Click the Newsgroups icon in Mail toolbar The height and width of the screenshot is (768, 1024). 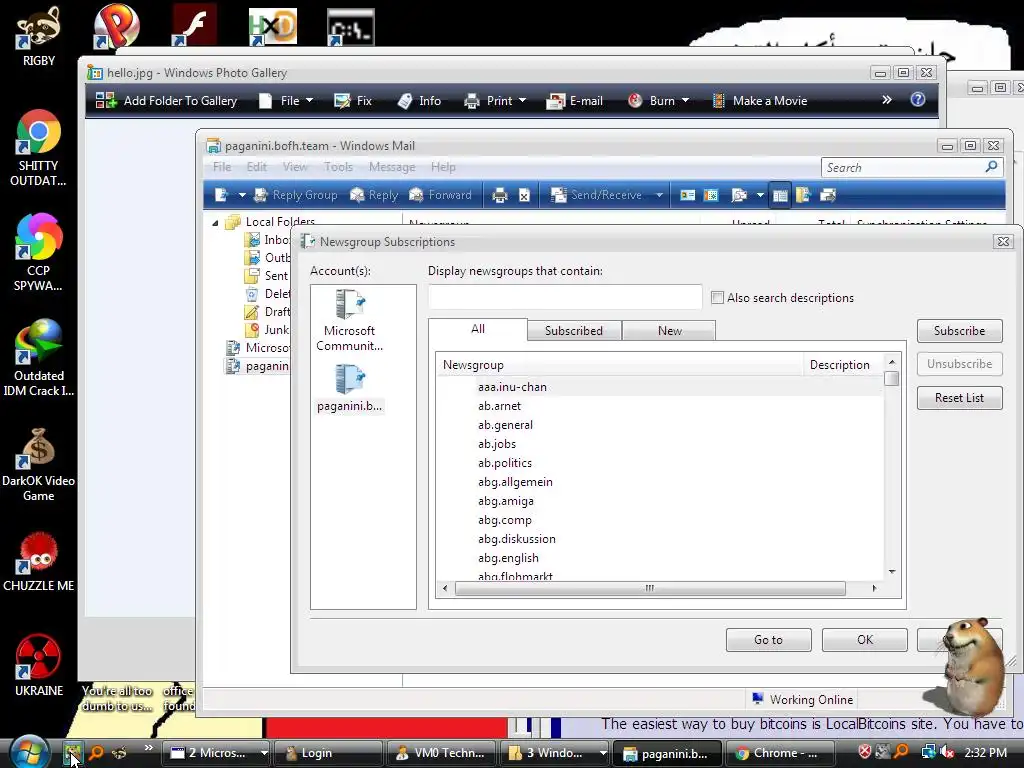[x=803, y=195]
